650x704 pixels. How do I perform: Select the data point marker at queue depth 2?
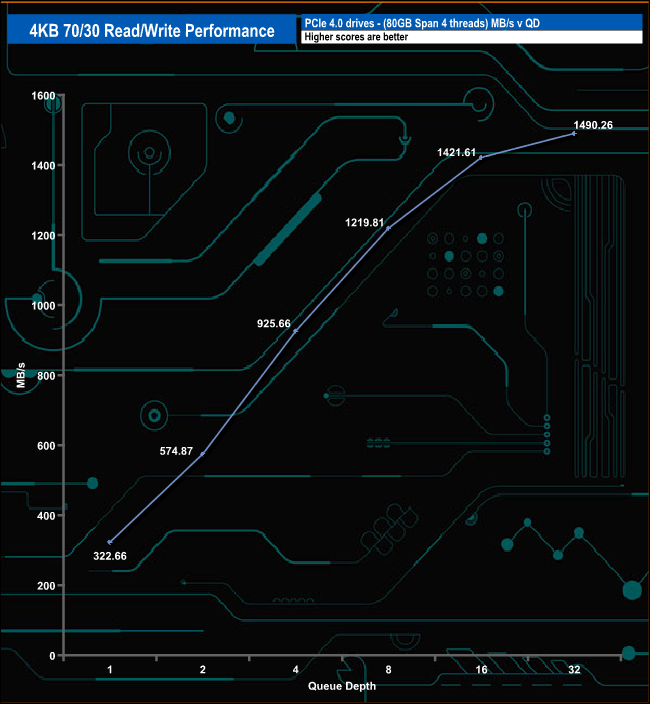[202, 454]
